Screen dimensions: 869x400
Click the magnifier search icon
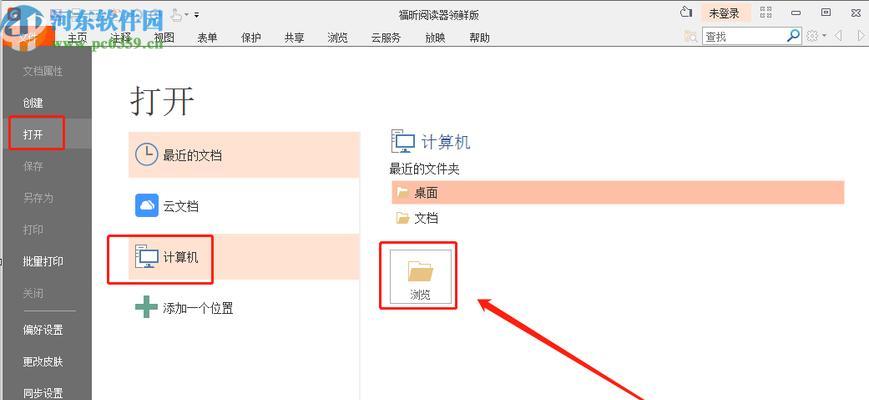click(794, 36)
